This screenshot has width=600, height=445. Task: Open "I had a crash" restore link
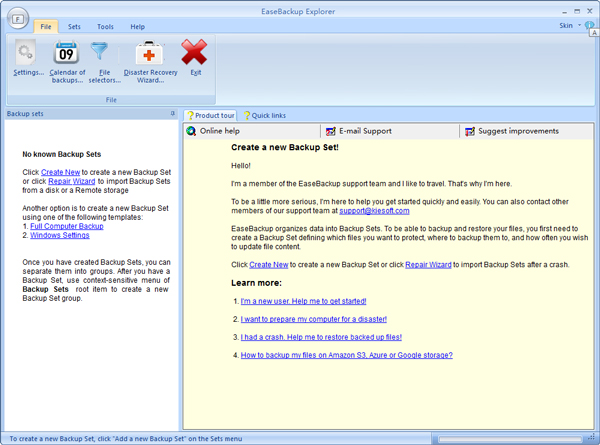coord(321,337)
